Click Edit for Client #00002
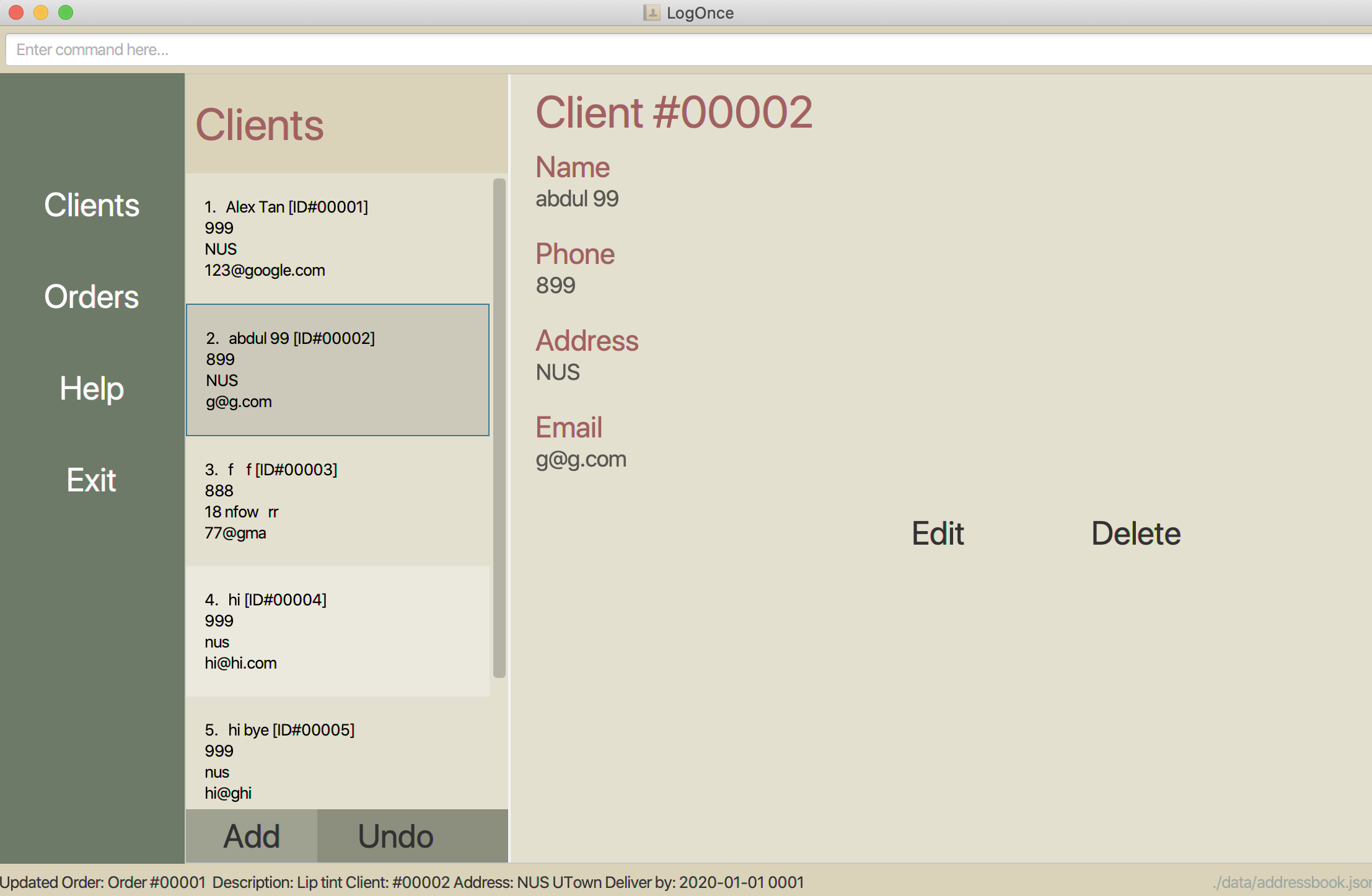Viewport: 1372px width, 896px height. 938,534
